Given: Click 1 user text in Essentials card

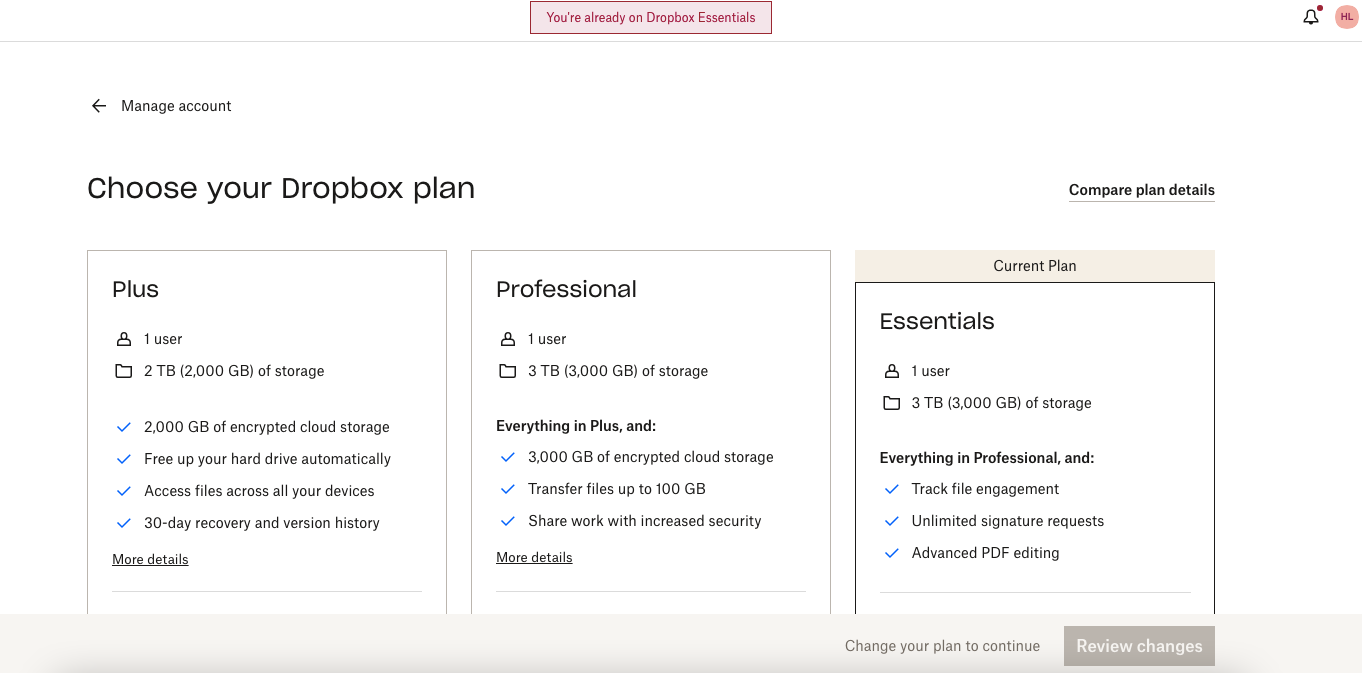Looking at the screenshot, I should pyautogui.click(x=931, y=371).
